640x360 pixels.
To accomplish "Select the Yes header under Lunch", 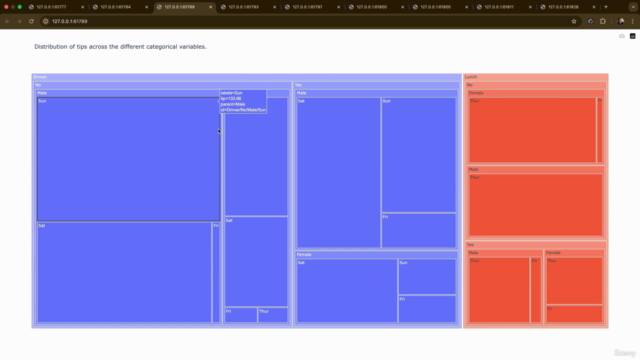I will point(536,244).
